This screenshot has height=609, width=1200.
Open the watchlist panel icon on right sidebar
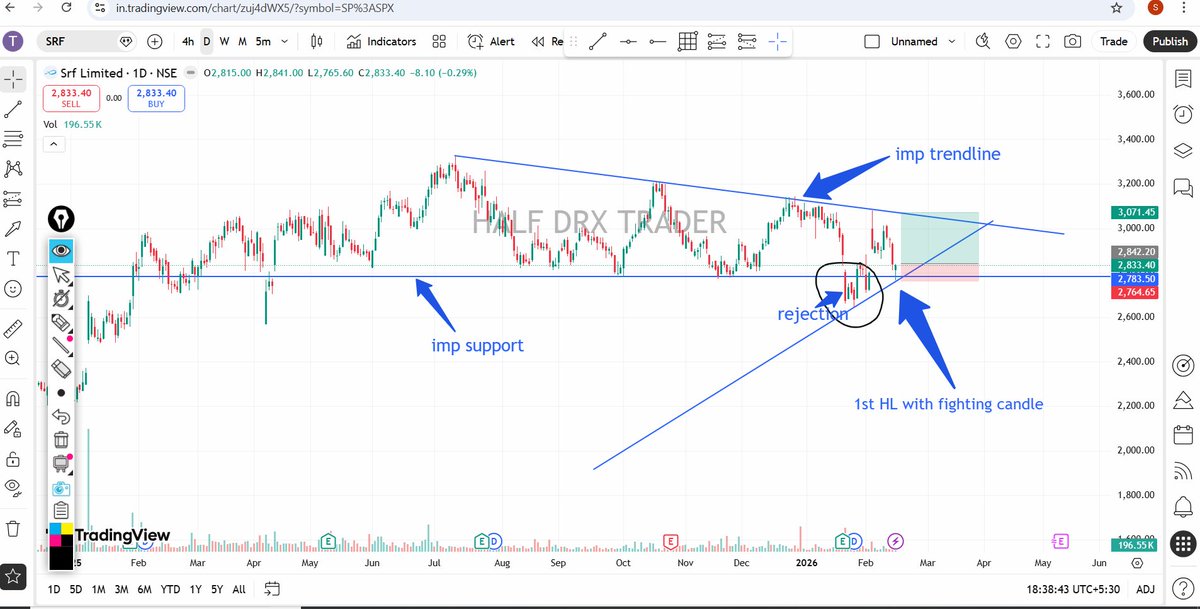(x=1183, y=79)
